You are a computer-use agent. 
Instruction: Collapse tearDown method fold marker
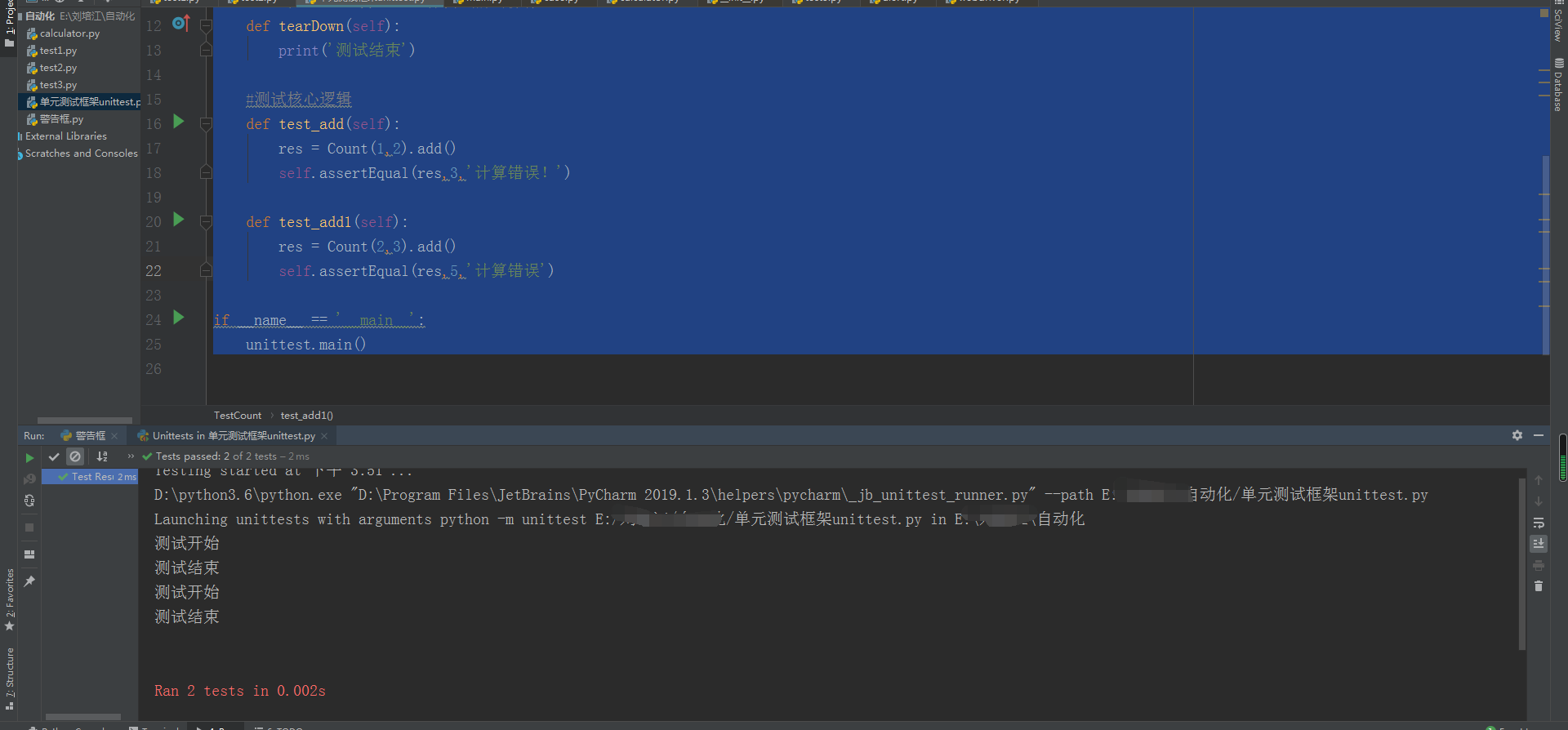tap(206, 26)
